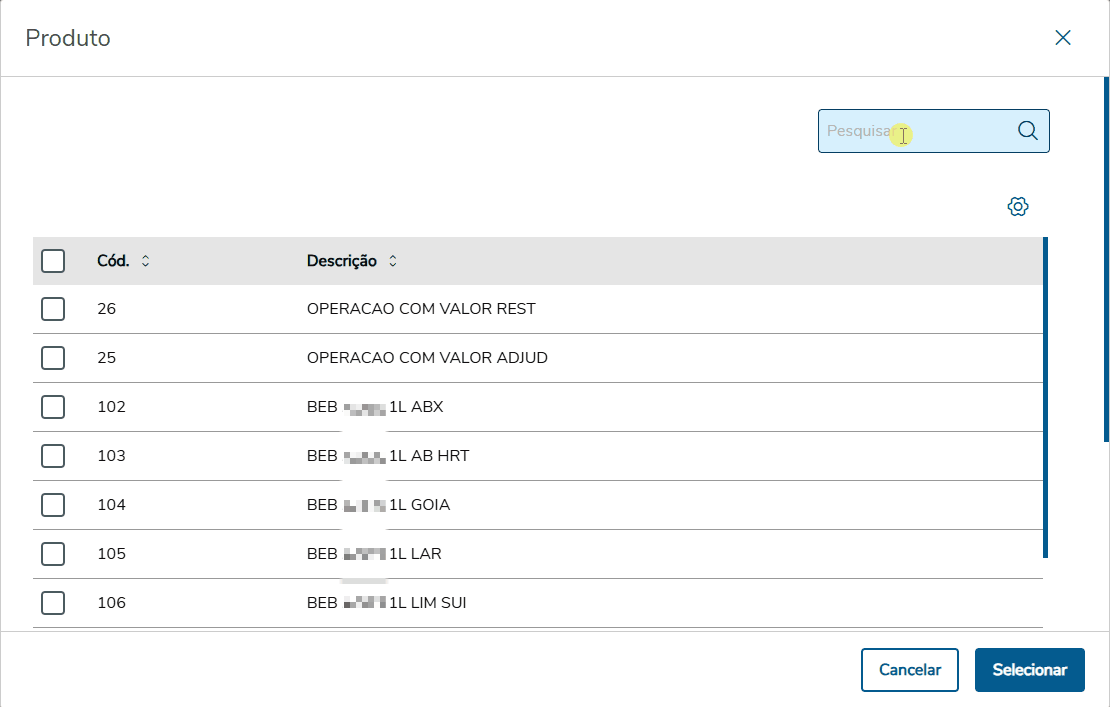Click the search magnifier icon
Image resolution: width=1110 pixels, height=707 pixels.
tap(1027, 131)
